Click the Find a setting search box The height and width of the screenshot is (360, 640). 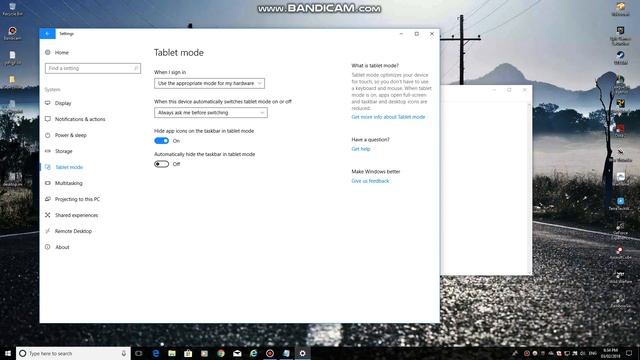click(x=93, y=68)
